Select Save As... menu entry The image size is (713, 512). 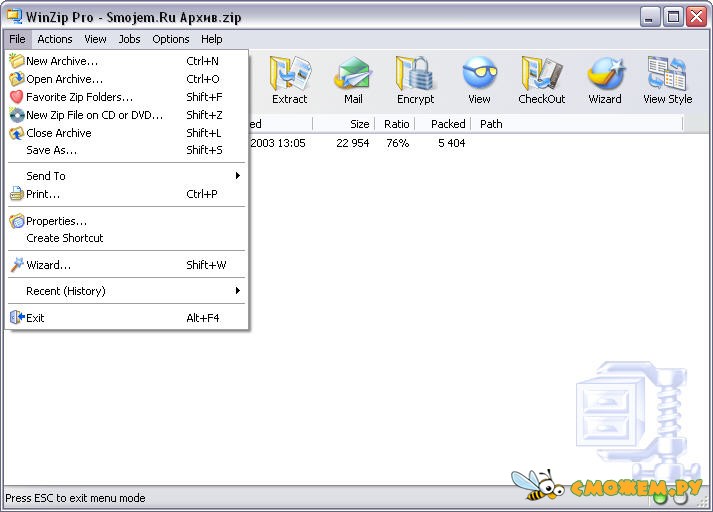[126, 150]
